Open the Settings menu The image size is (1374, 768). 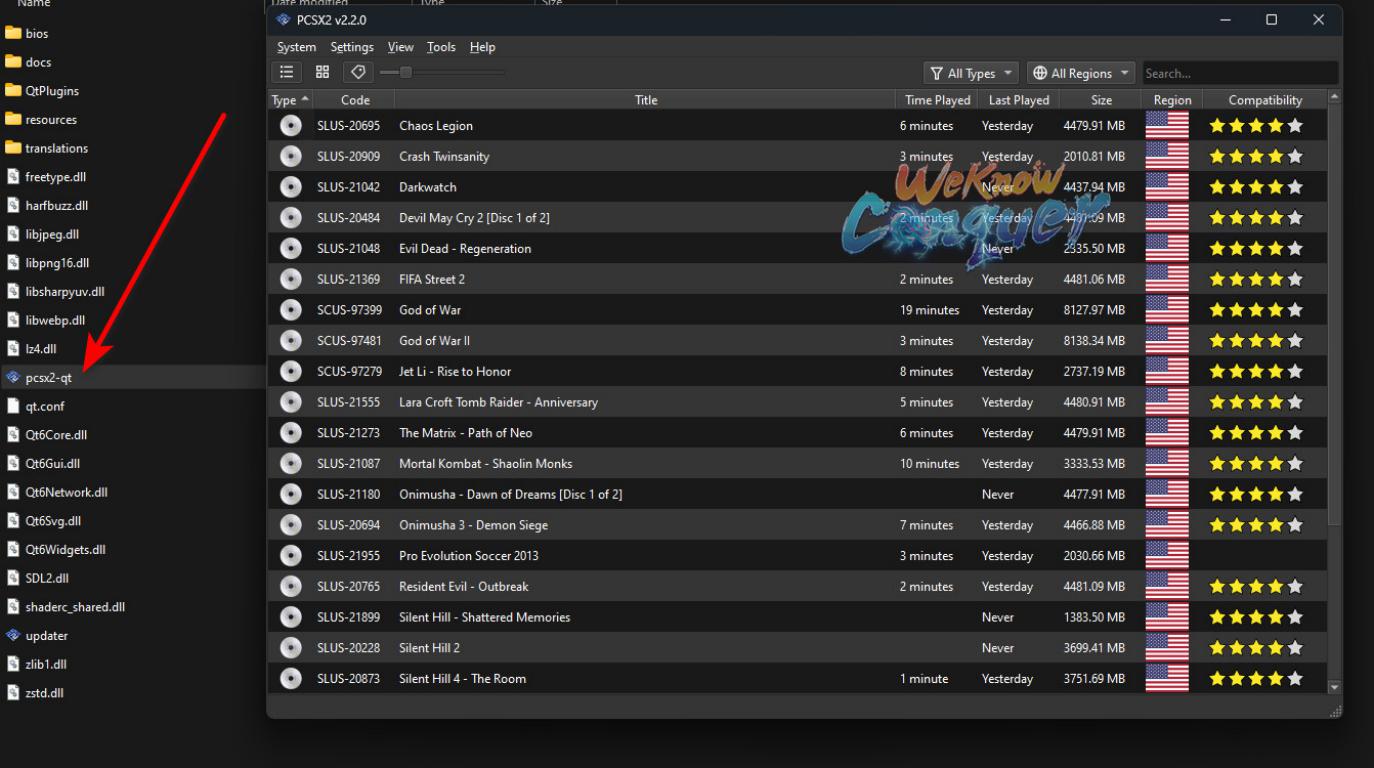352,47
